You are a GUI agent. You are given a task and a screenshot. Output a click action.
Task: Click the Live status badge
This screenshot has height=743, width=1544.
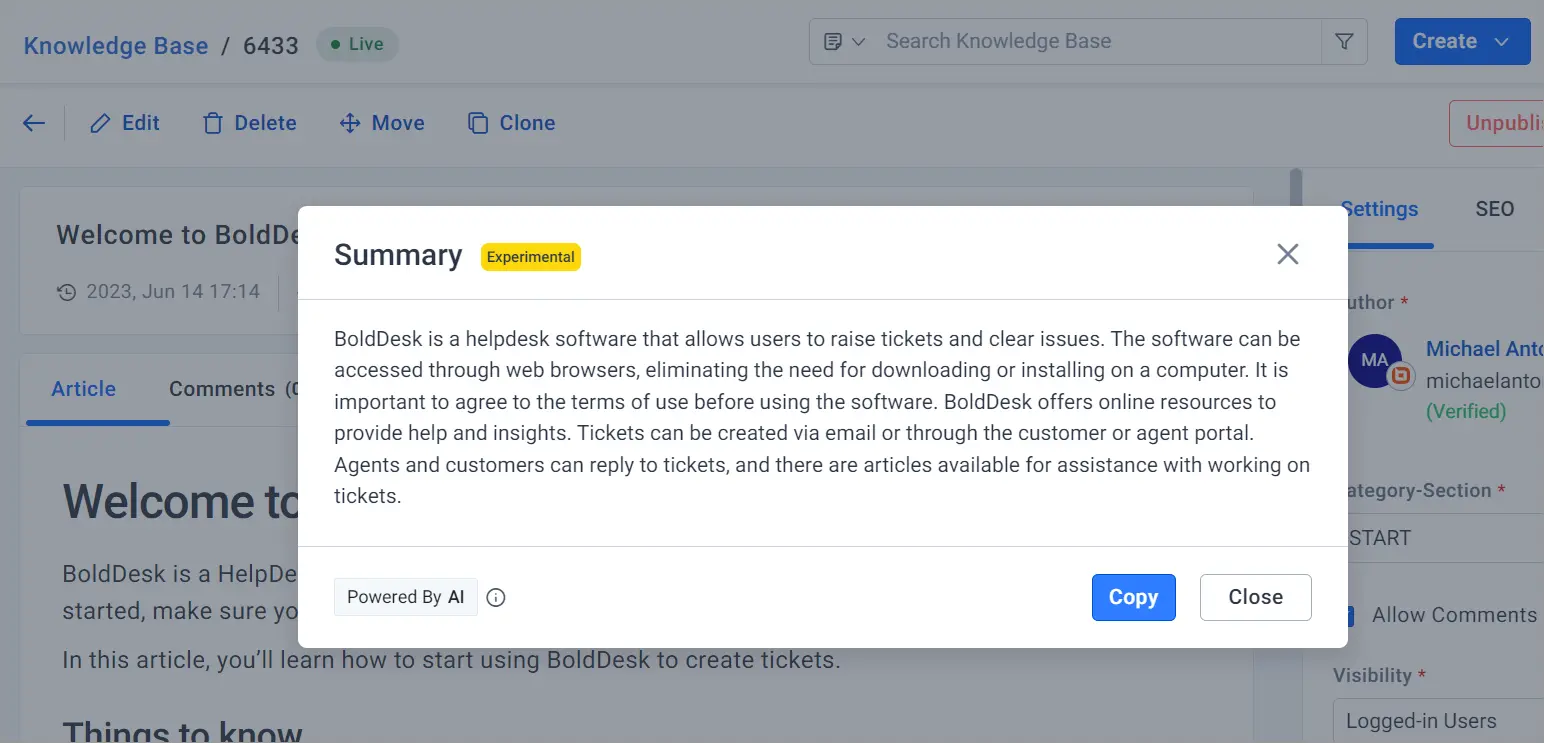click(x=357, y=44)
